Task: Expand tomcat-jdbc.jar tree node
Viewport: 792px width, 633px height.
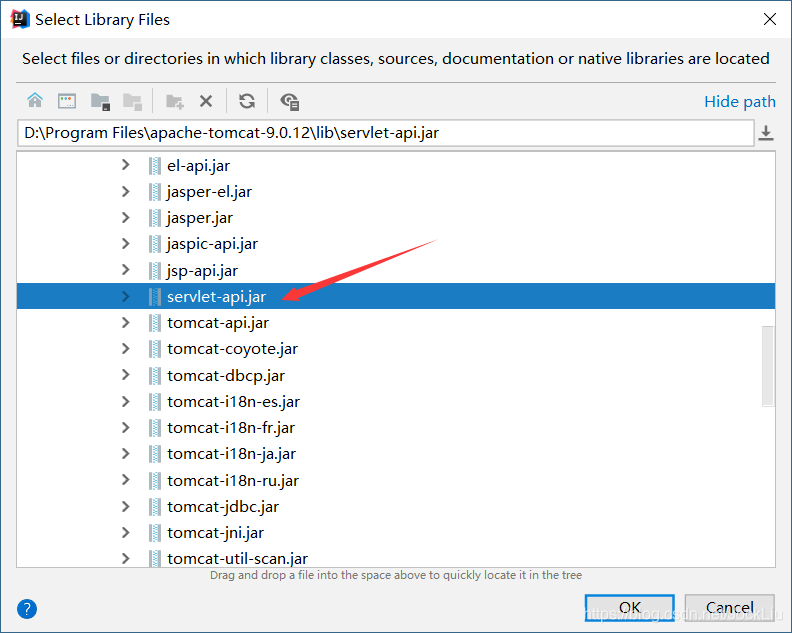Action: [x=126, y=507]
